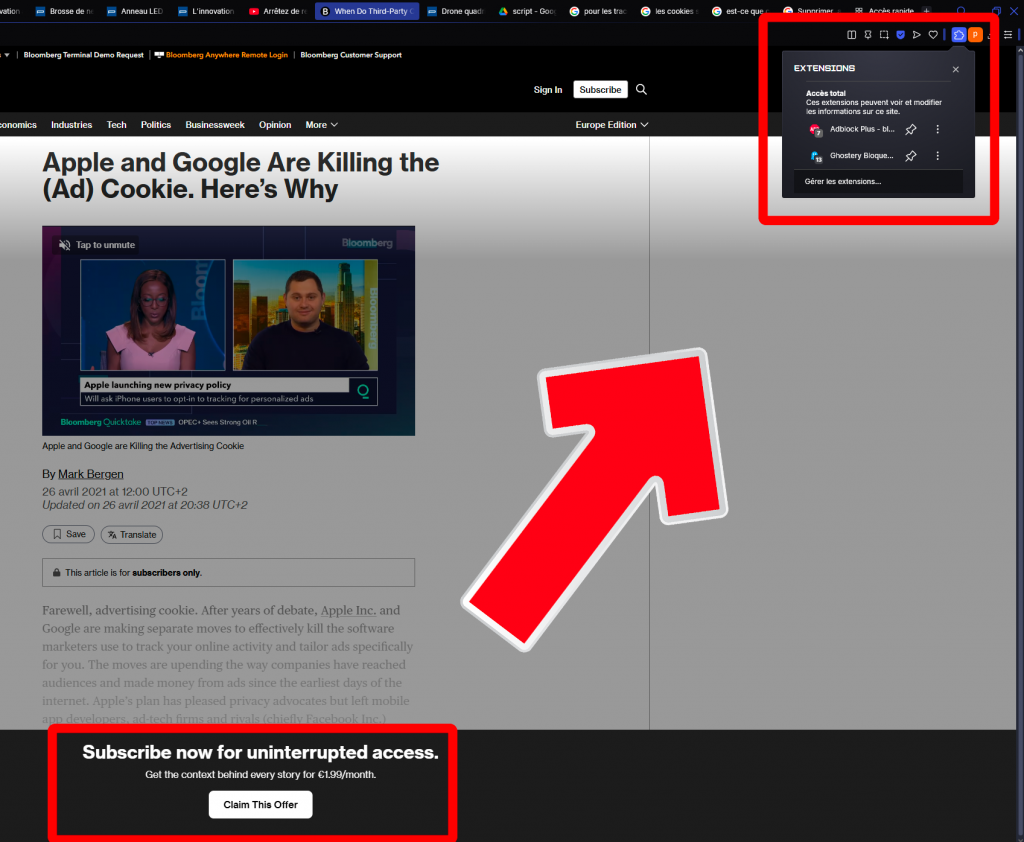Click the blue Extensions puzzle icon

pyautogui.click(x=959, y=35)
